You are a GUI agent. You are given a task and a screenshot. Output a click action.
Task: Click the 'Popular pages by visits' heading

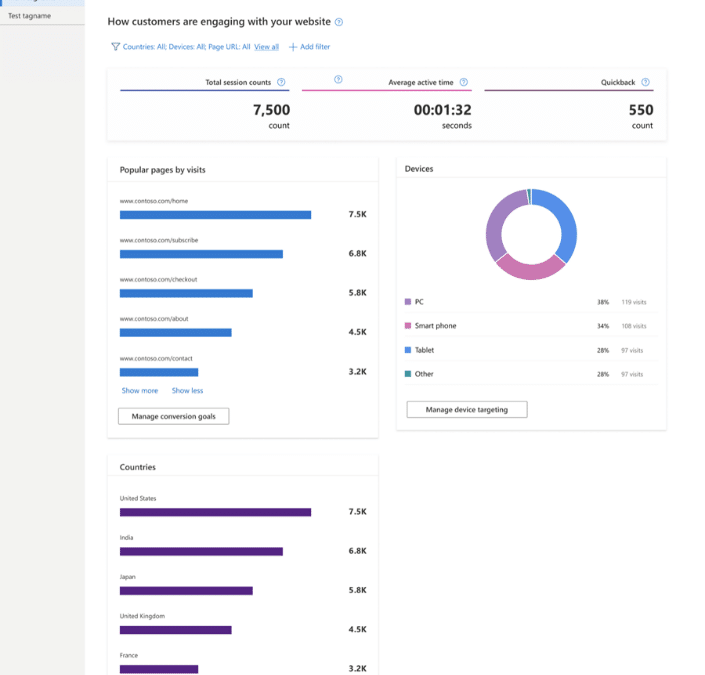tap(162, 170)
